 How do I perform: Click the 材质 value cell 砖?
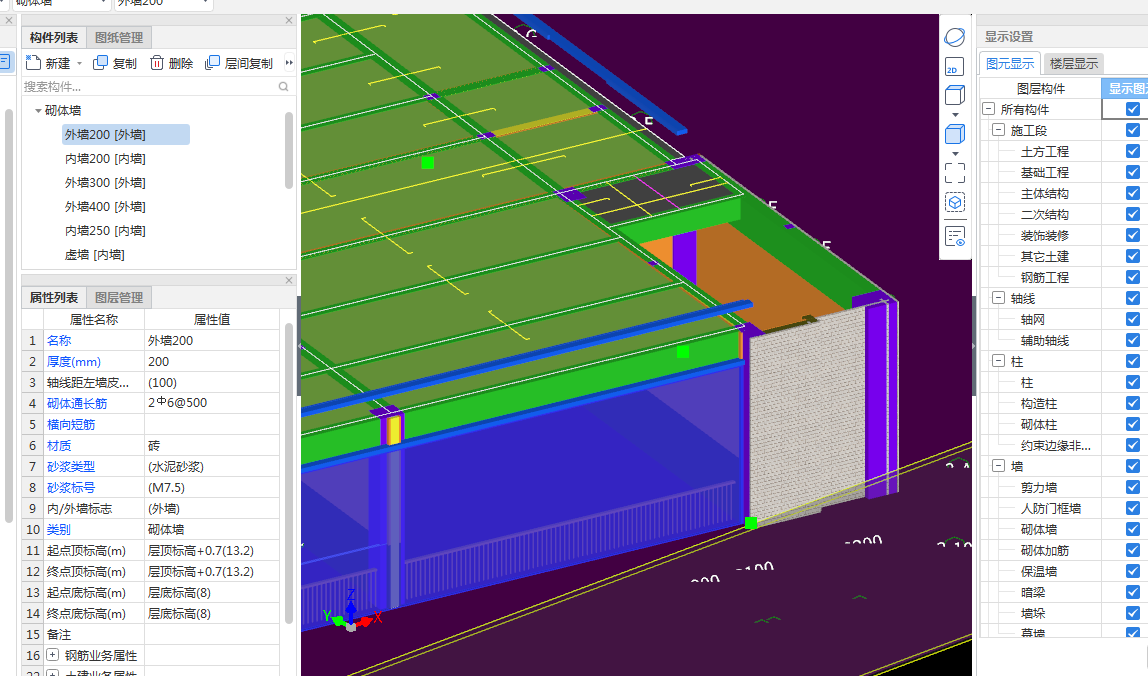click(212, 446)
